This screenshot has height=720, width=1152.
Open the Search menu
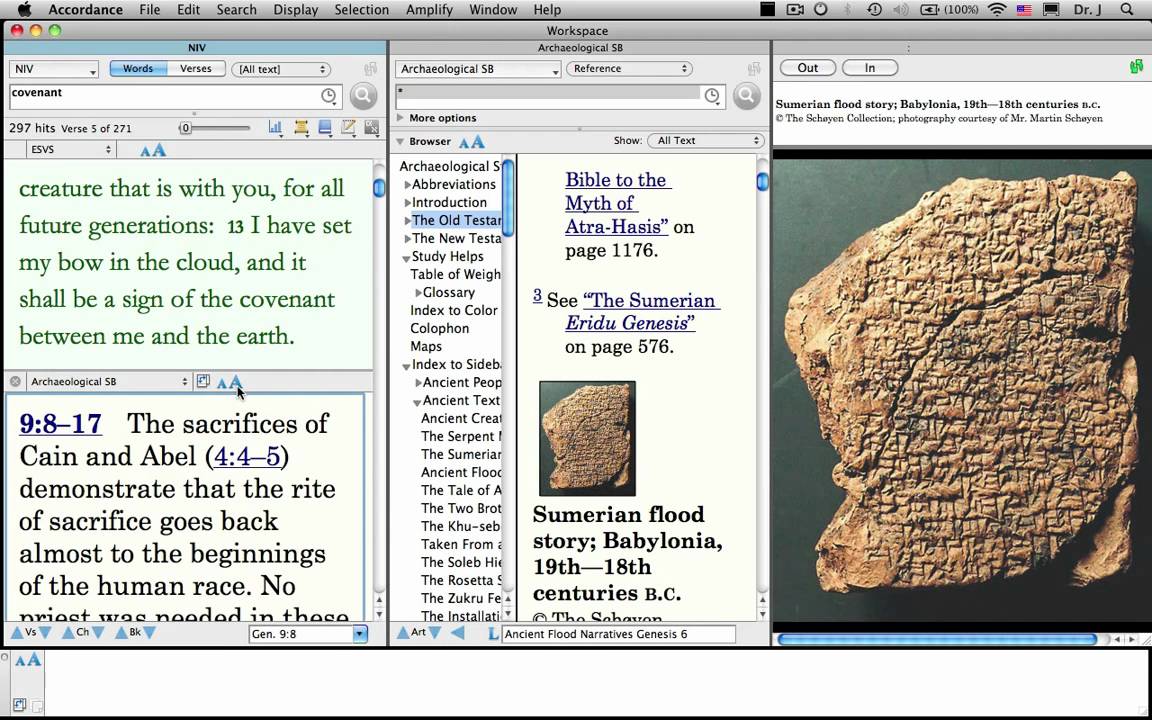coord(237,10)
